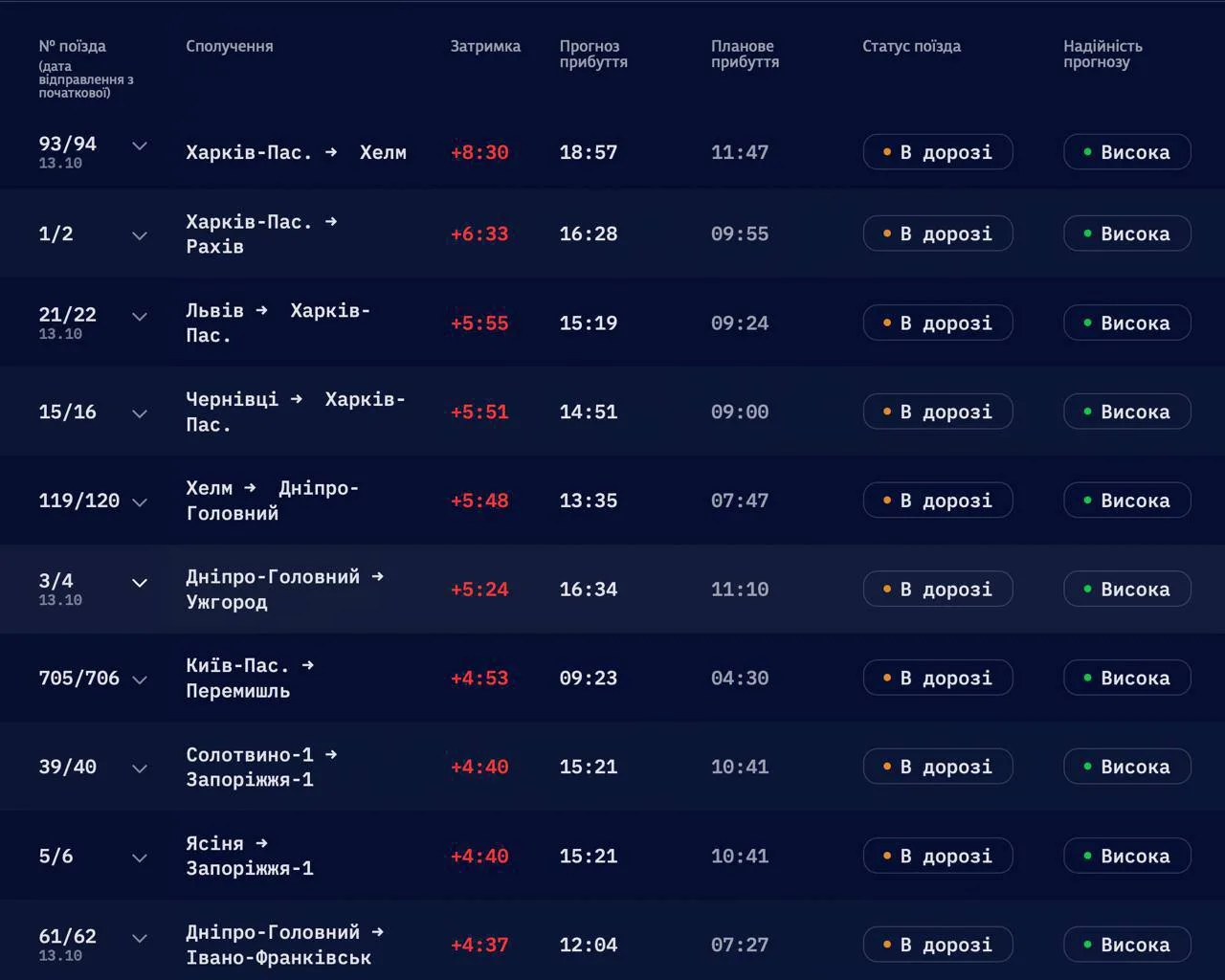Click the 'Статус поїзда' column header
Viewport: 1225px width, 980px height.
(x=911, y=46)
